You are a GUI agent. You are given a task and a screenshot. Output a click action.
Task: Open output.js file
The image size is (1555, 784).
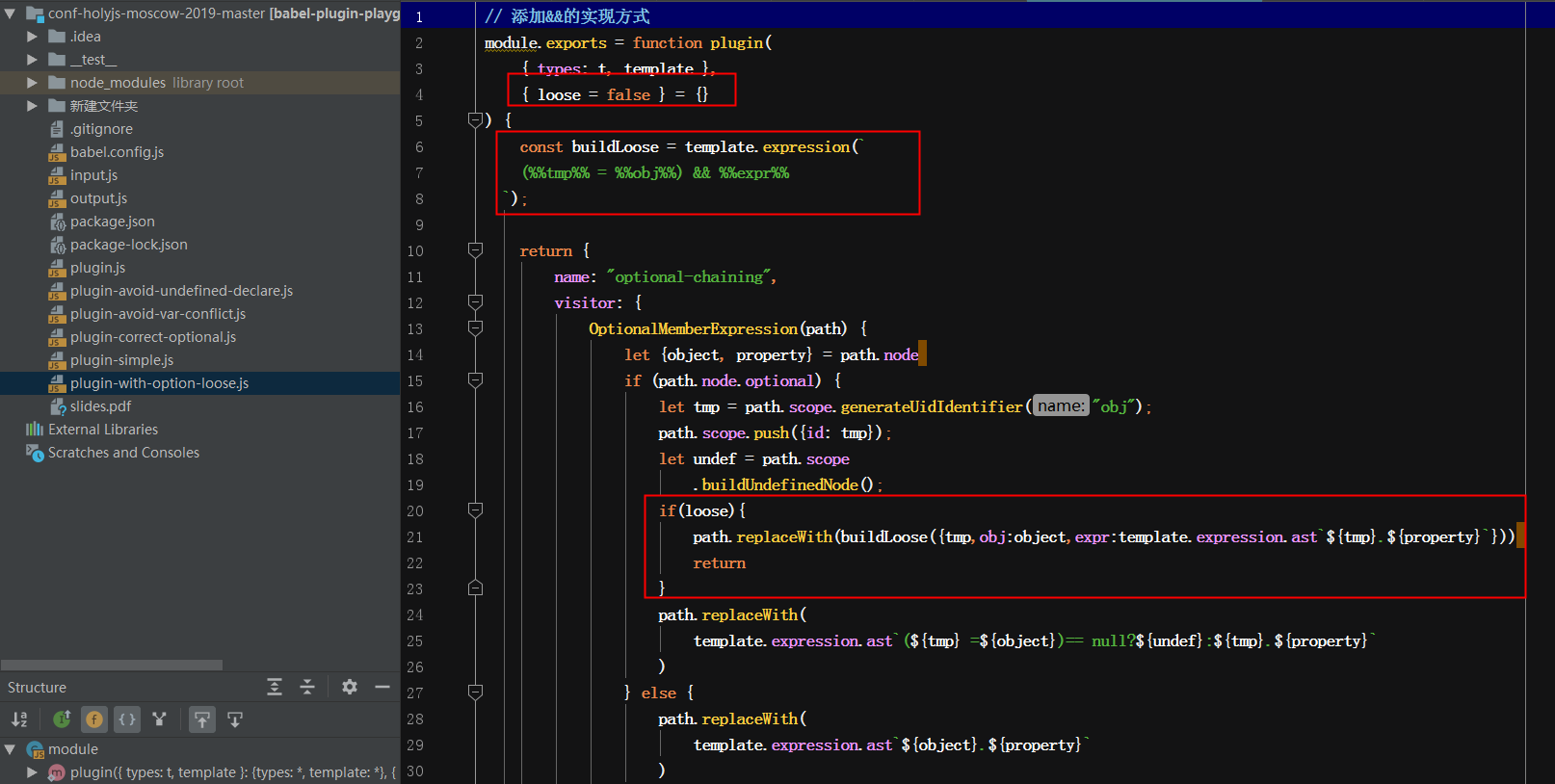98,198
